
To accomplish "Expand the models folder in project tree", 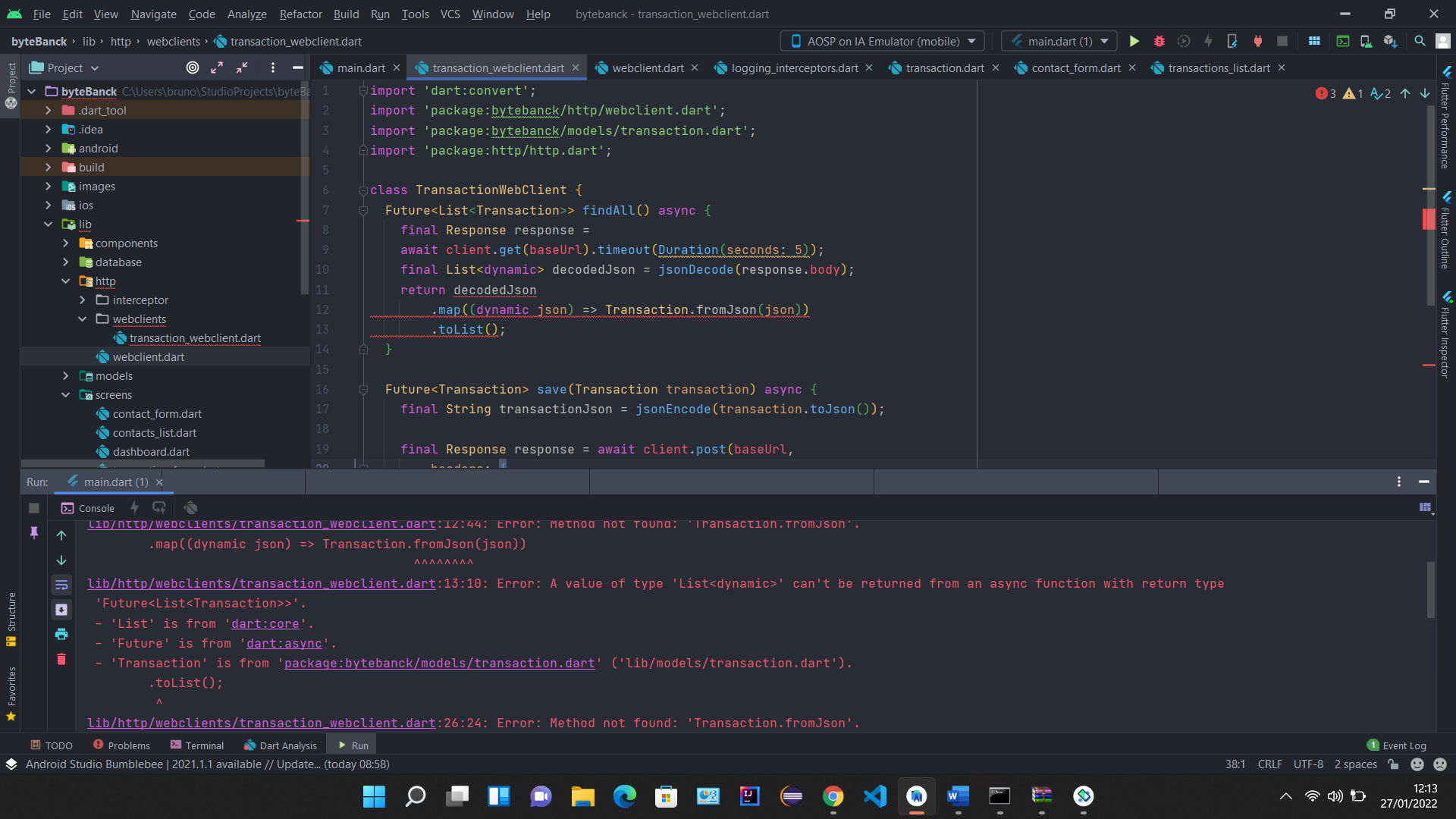I will (x=66, y=376).
